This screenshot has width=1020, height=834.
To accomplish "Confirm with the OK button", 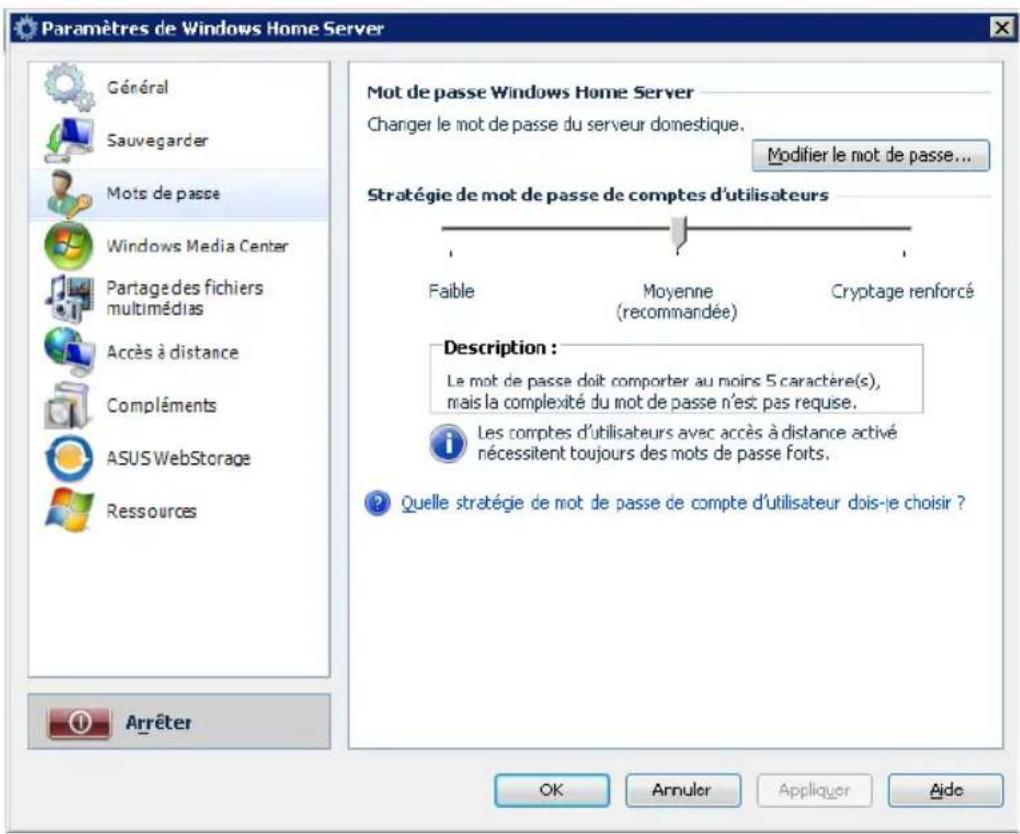I will tap(552, 790).
